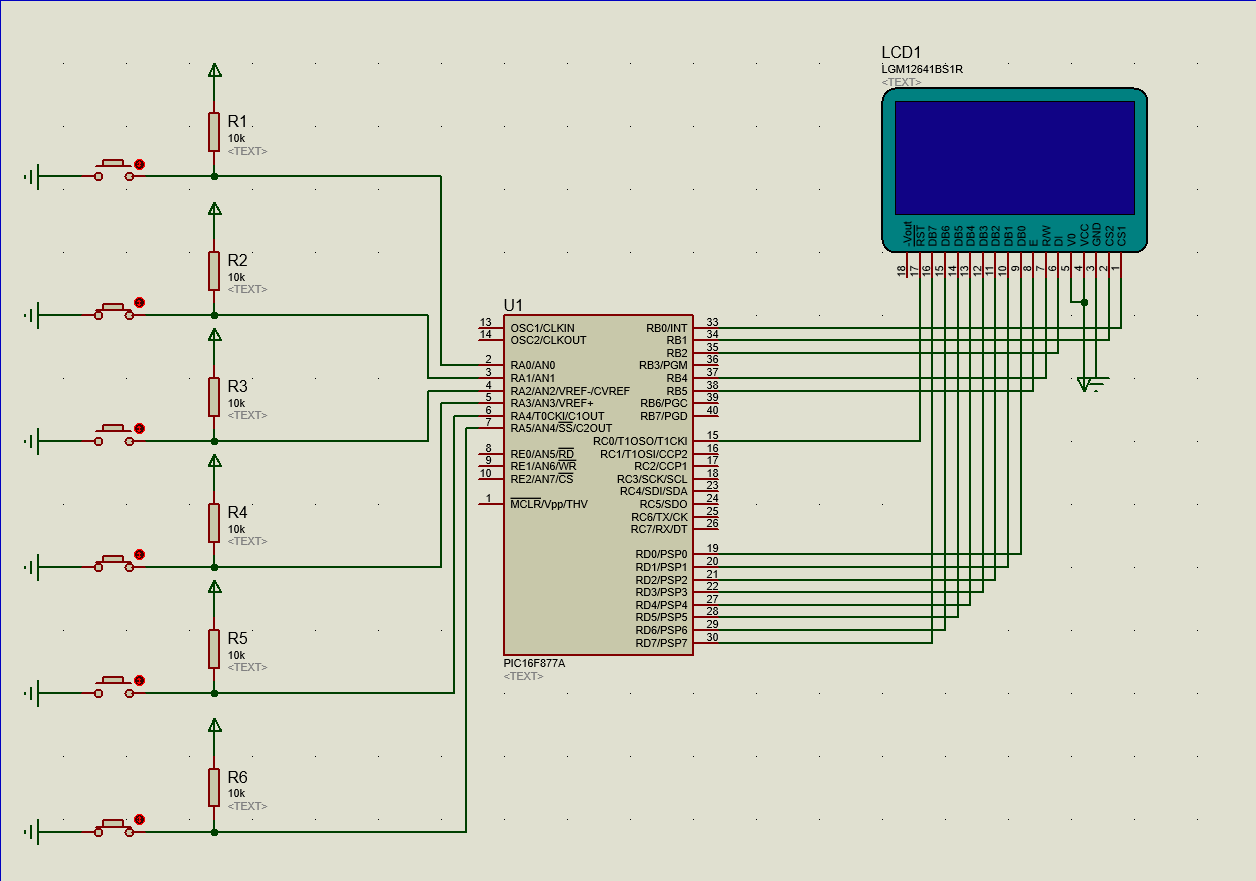Click the LGM12641BS1R part name
Image resolution: width=1256 pixels, height=881 pixels.
click(922, 70)
